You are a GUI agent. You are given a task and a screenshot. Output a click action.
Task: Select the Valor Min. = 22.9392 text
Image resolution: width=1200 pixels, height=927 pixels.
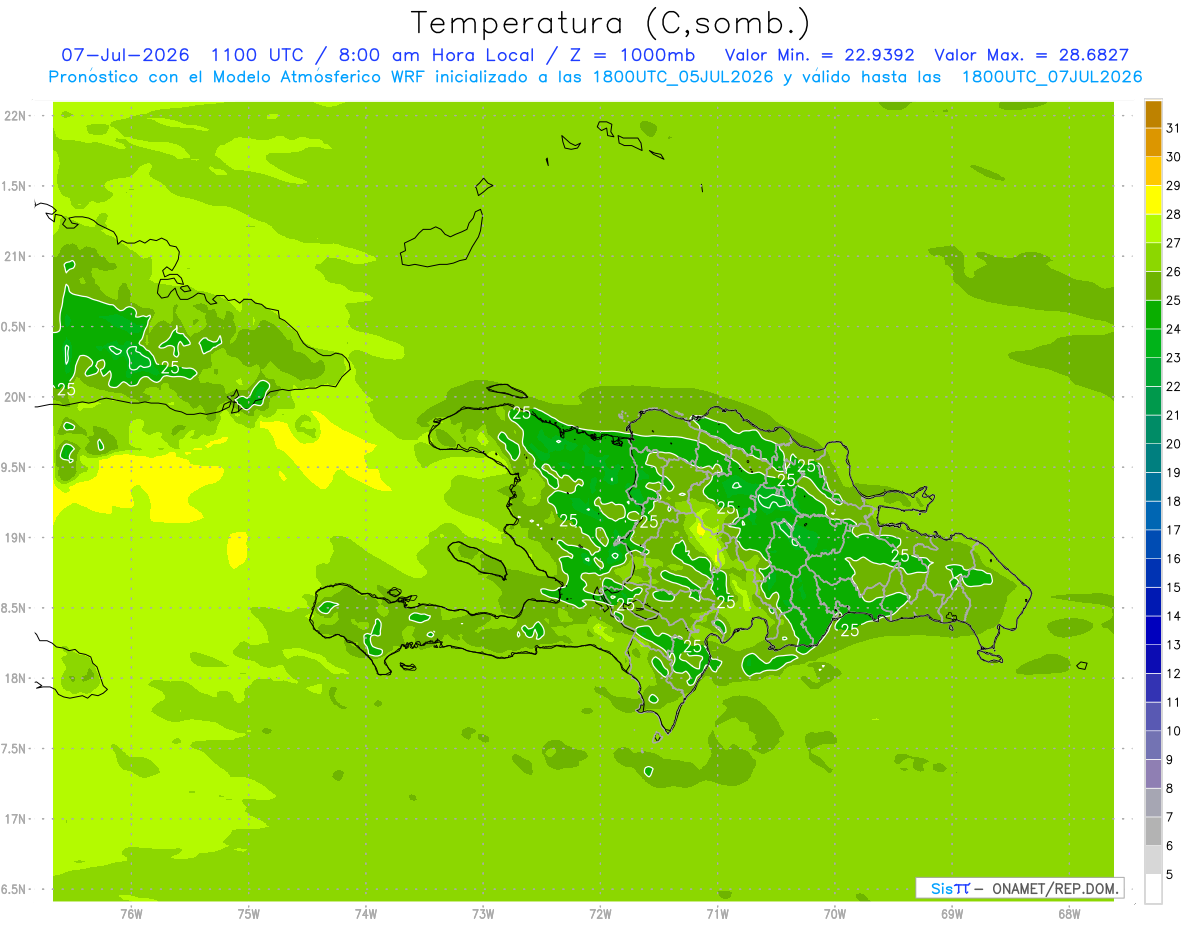[x=819, y=56]
